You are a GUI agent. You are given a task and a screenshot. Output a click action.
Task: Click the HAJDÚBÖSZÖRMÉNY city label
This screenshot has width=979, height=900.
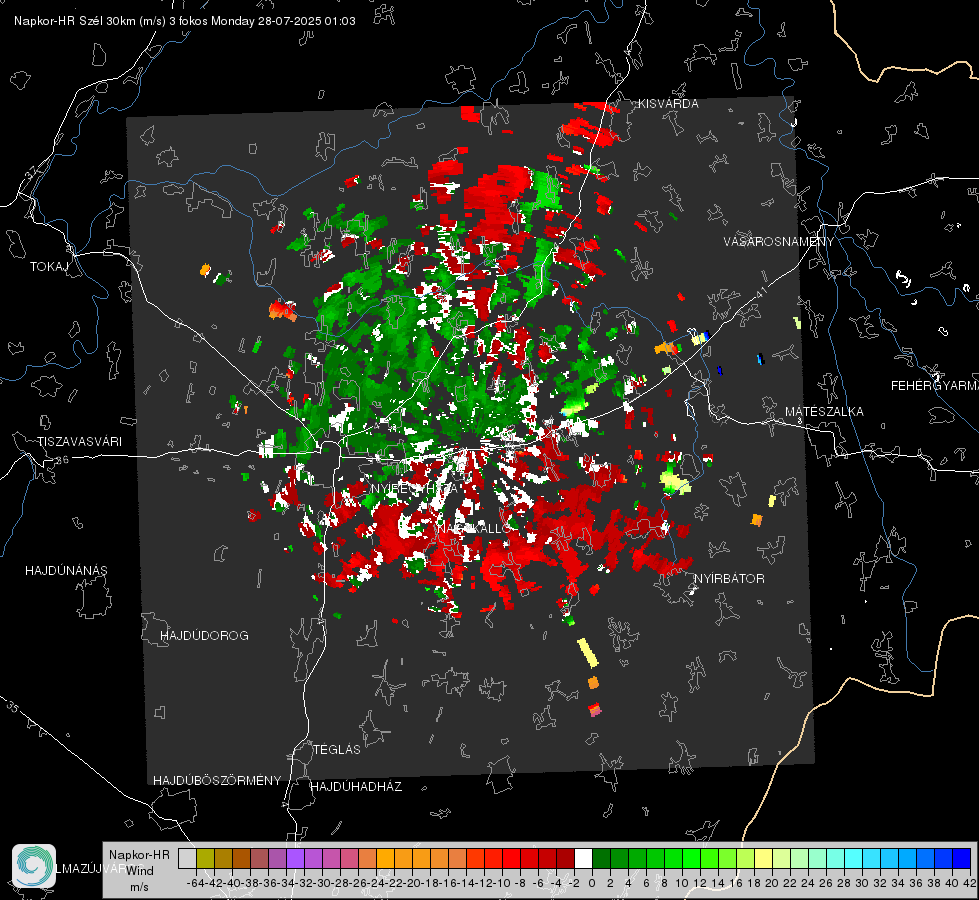tap(217, 781)
